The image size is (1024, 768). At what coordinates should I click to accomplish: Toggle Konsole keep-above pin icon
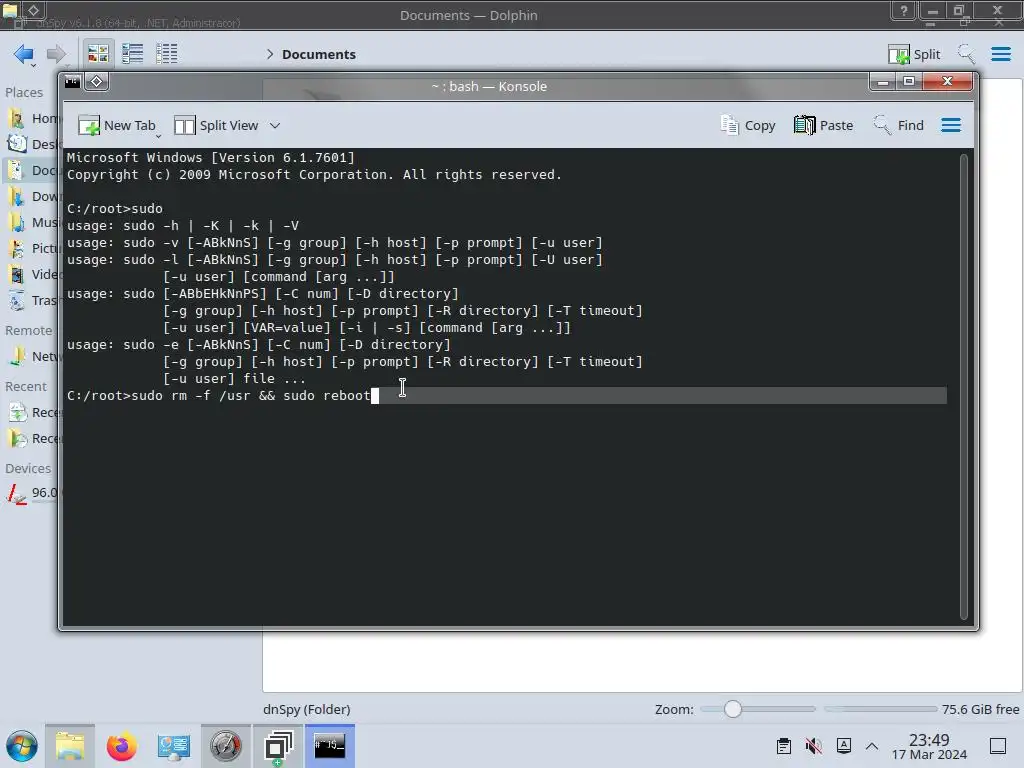(97, 82)
